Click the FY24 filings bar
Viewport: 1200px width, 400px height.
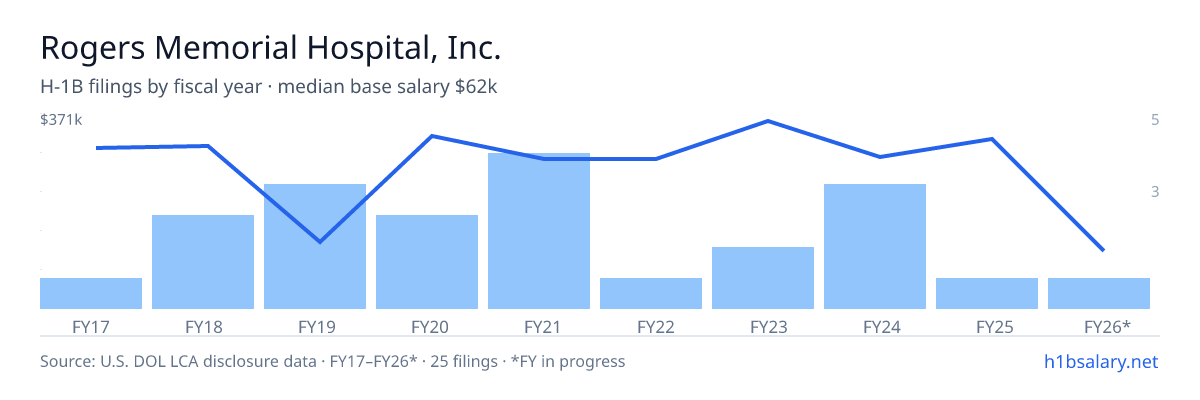tap(875, 246)
